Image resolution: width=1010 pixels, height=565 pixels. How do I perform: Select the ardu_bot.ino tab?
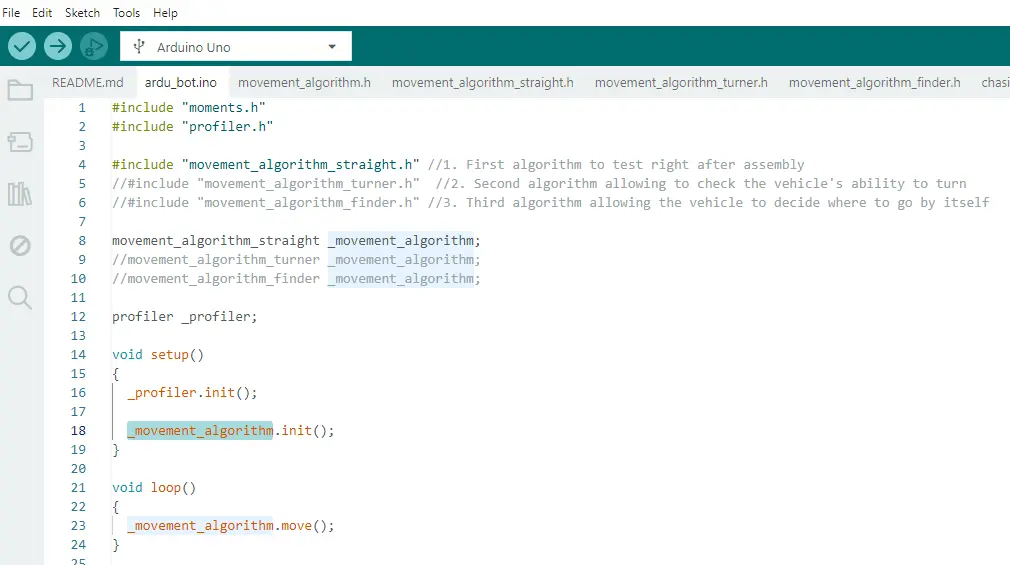pyautogui.click(x=180, y=82)
